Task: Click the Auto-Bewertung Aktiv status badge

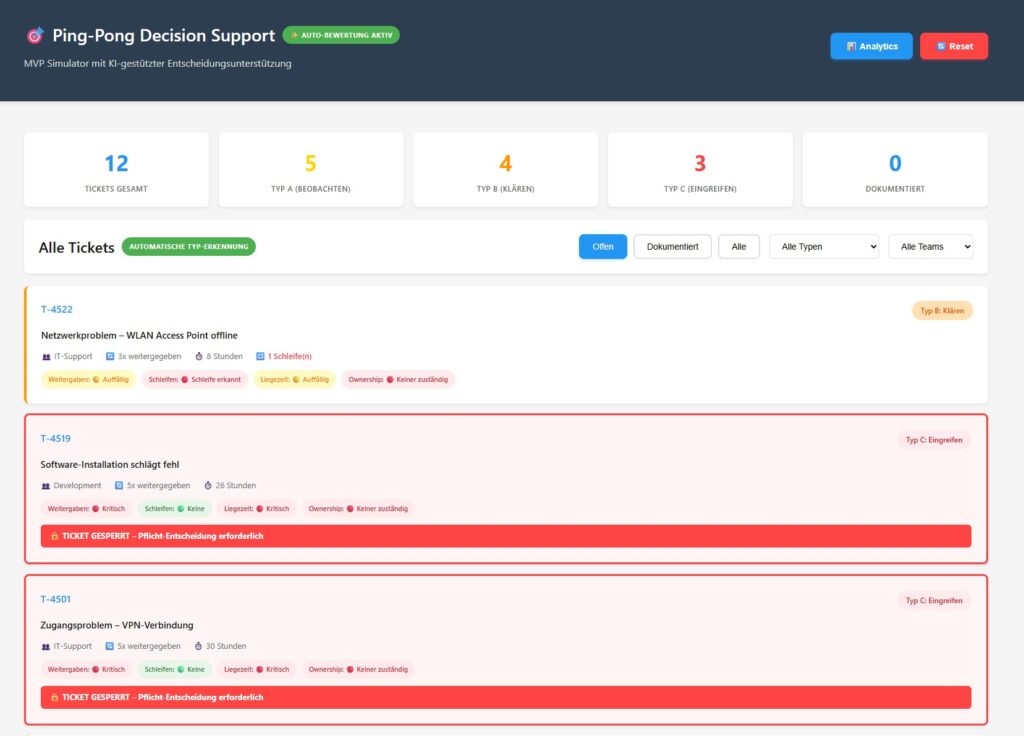Action: [x=341, y=35]
